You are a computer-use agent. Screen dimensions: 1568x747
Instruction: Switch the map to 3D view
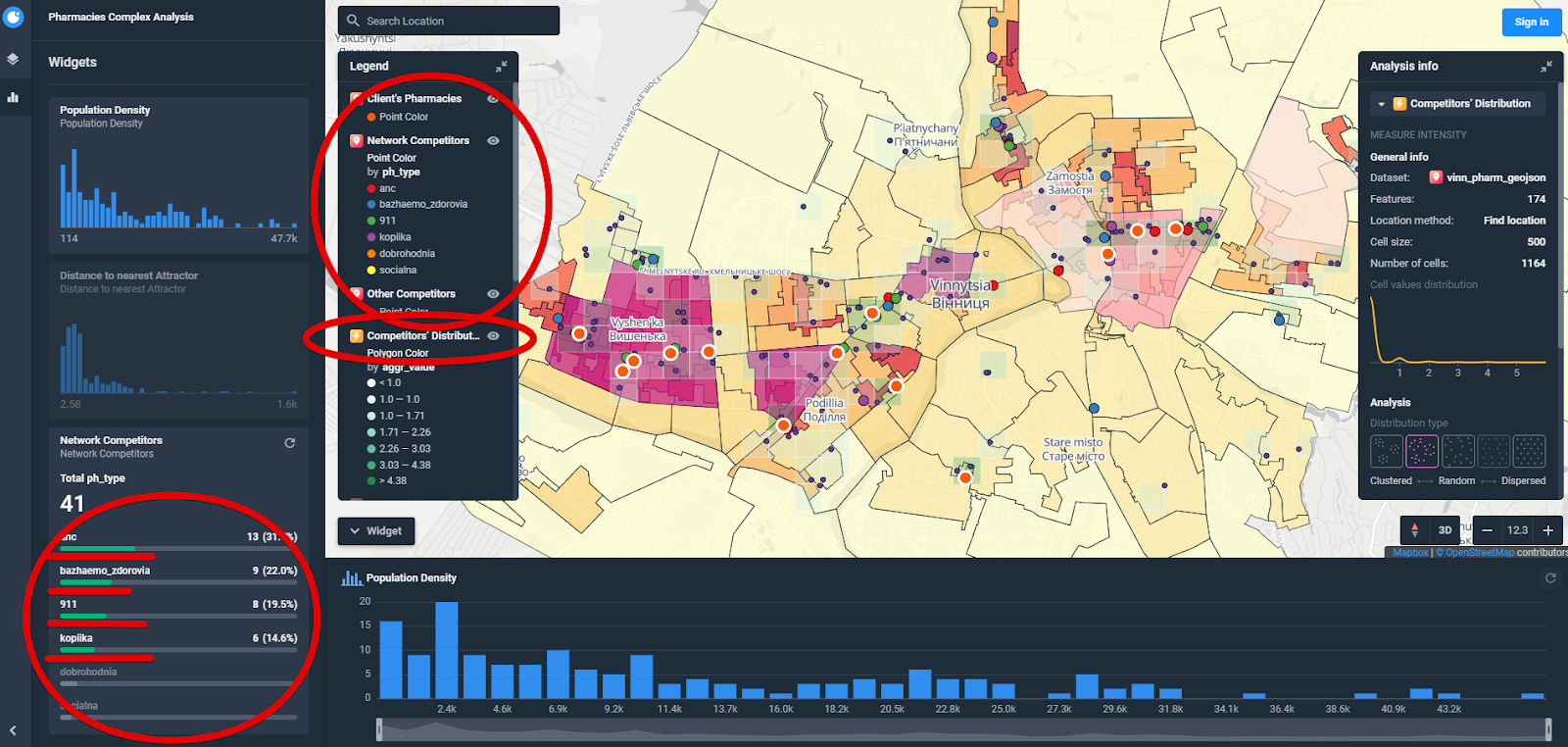(x=1445, y=530)
